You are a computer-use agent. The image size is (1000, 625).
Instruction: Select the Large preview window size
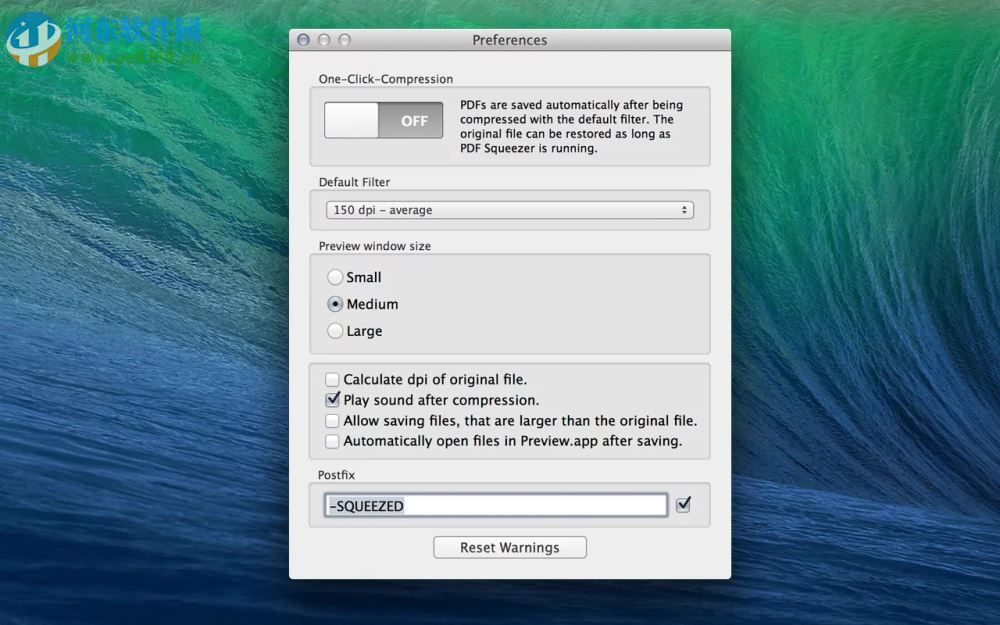[x=335, y=330]
